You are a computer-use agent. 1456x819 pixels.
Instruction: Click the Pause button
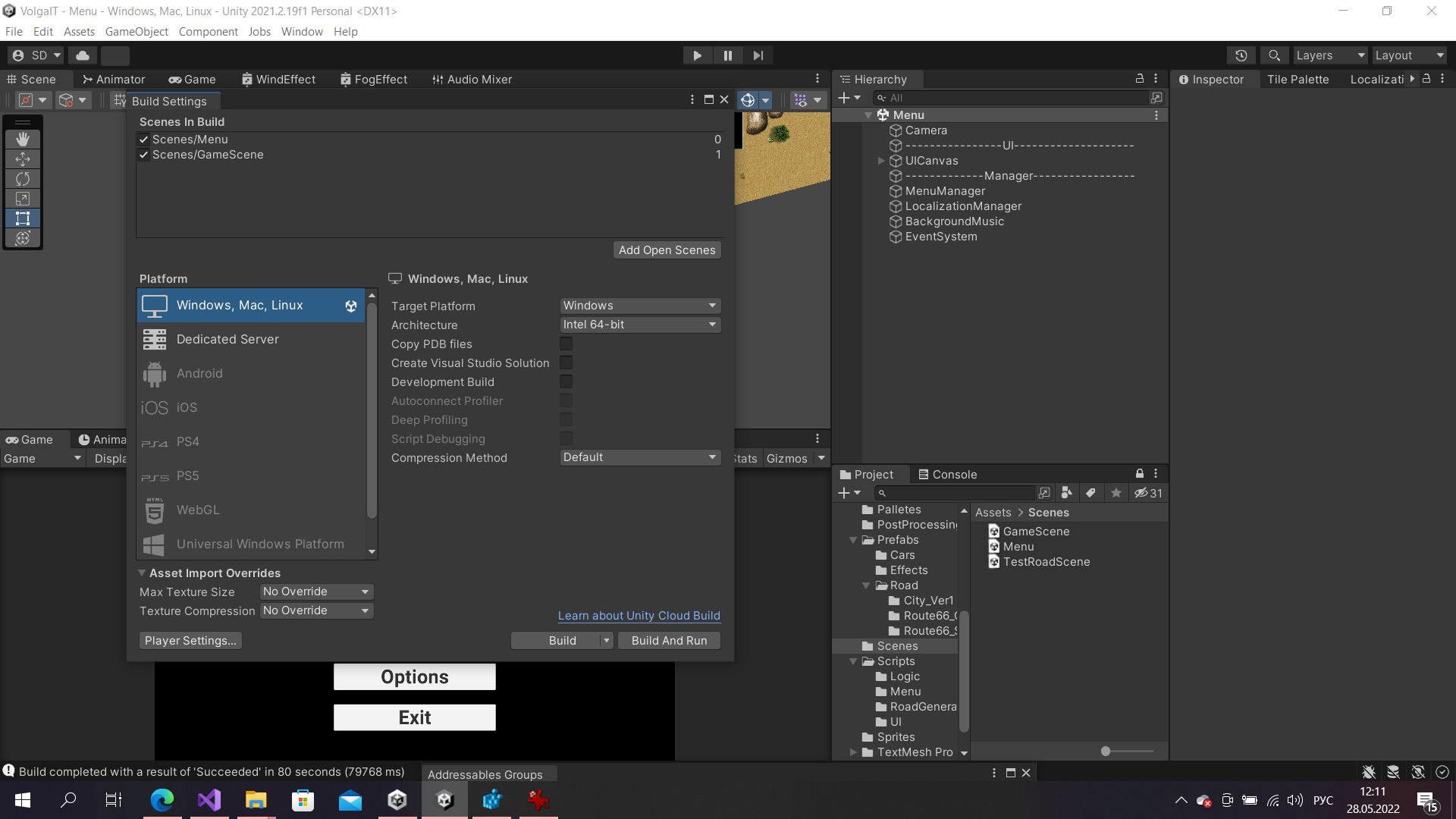(x=728, y=55)
